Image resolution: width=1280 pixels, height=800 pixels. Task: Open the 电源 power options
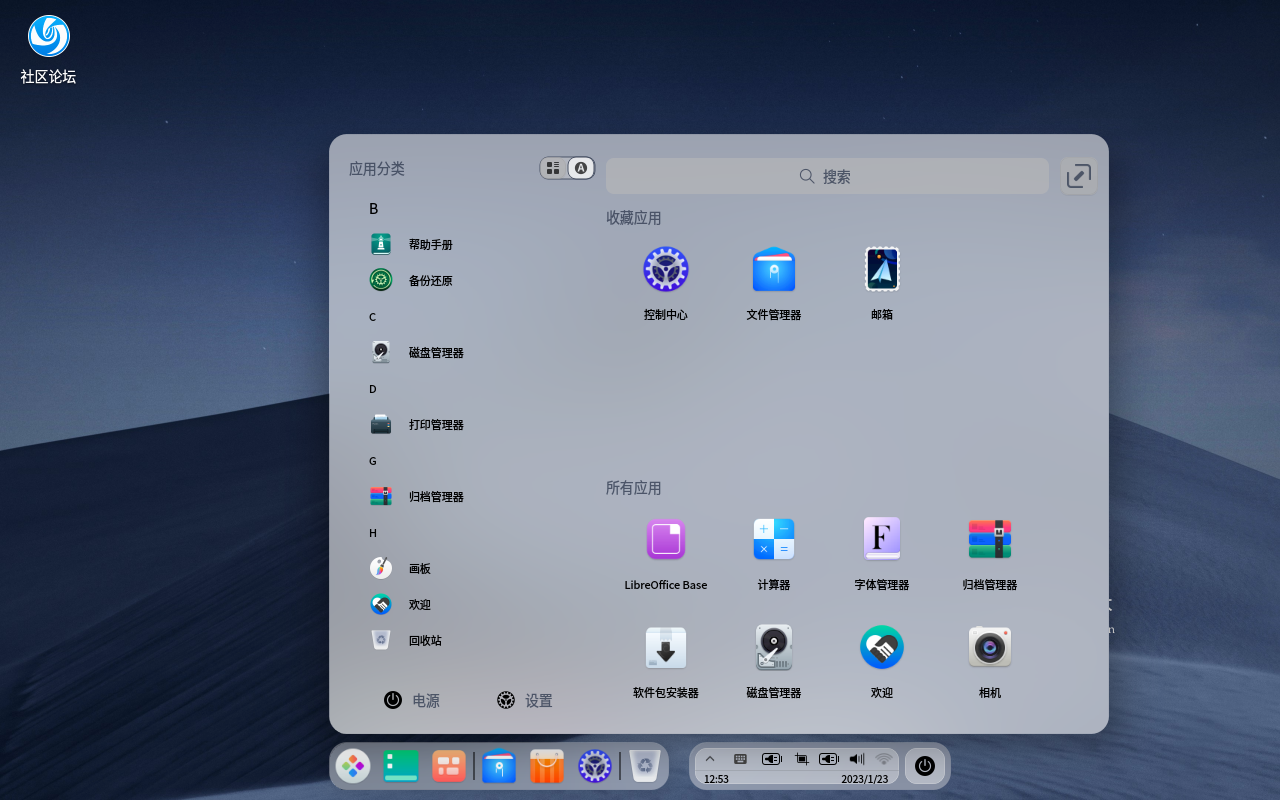tap(415, 700)
